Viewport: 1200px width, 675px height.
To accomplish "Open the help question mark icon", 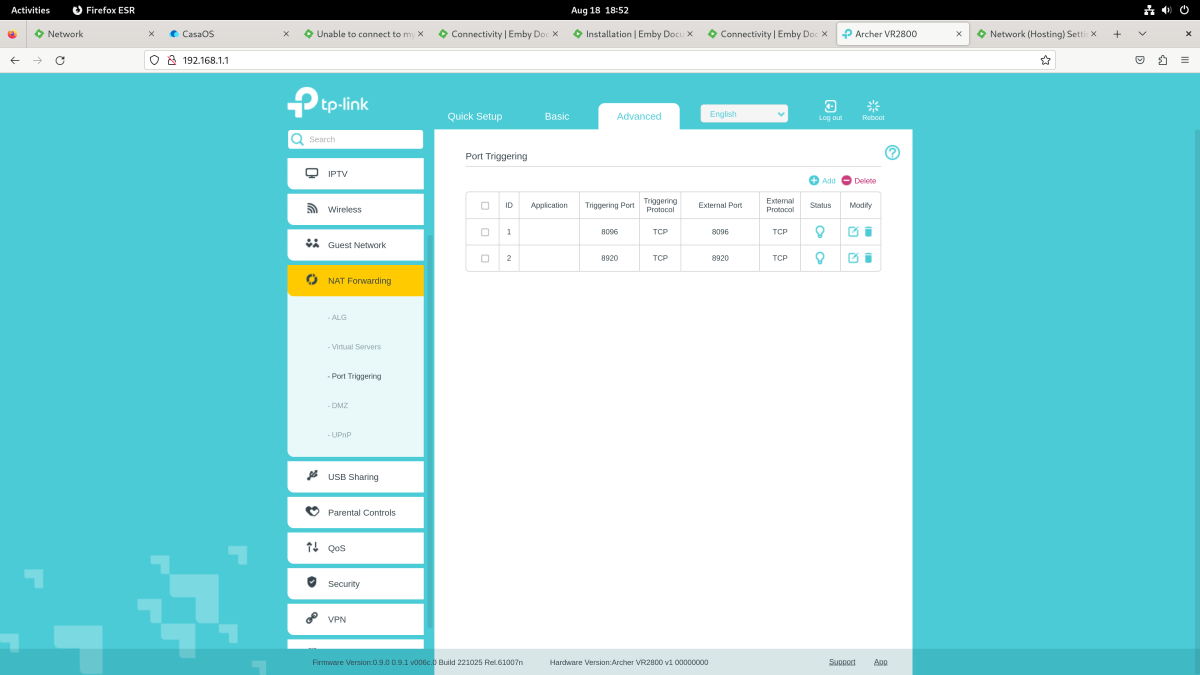I will point(891,152).
